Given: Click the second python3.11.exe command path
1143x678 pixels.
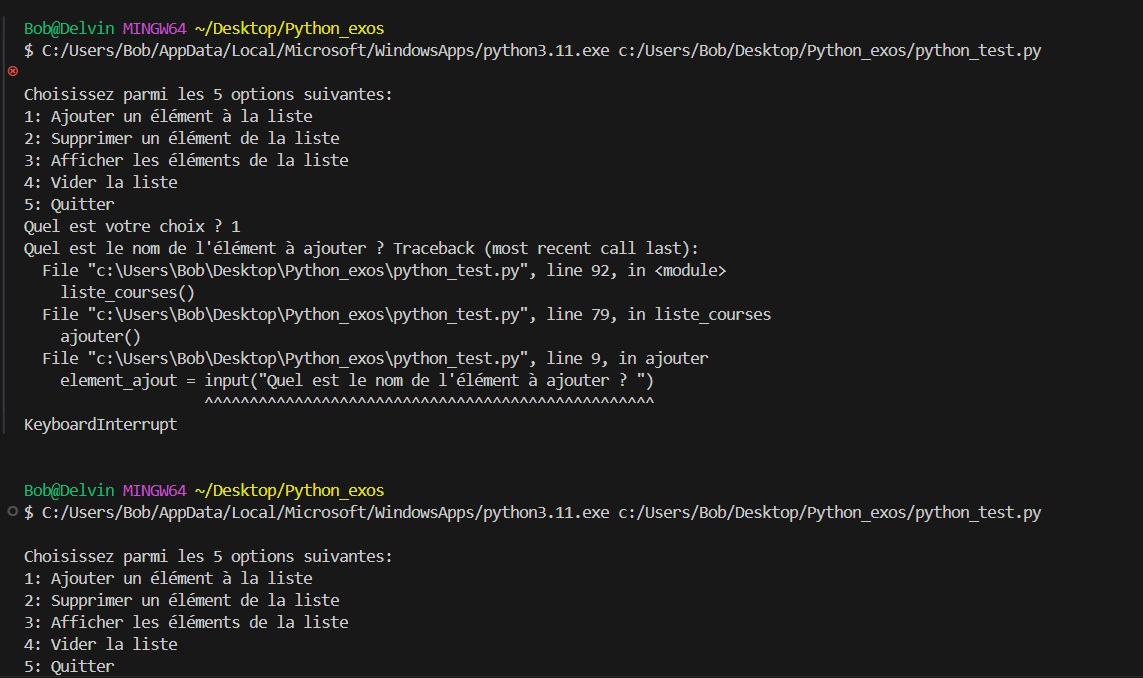Looking at the screenshot, I should pos(325,513).
